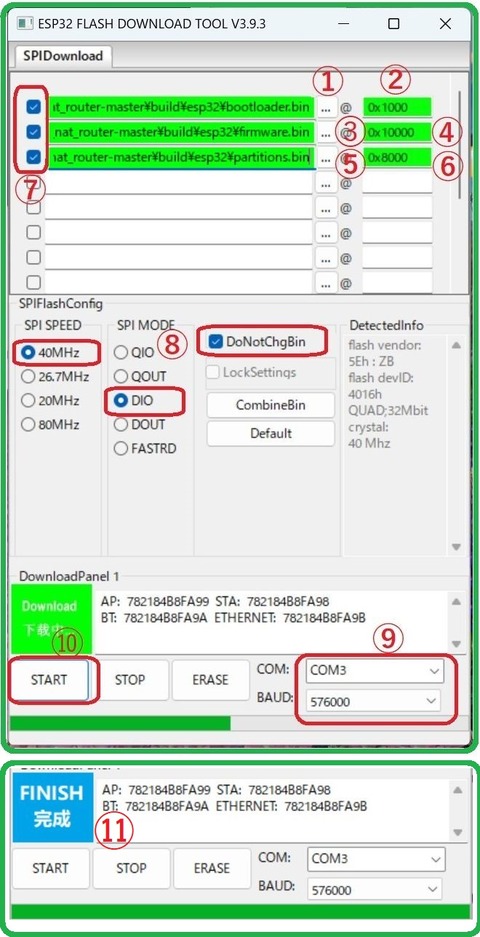Click 'flash vendor:' text in DetectedInfo

385,345
